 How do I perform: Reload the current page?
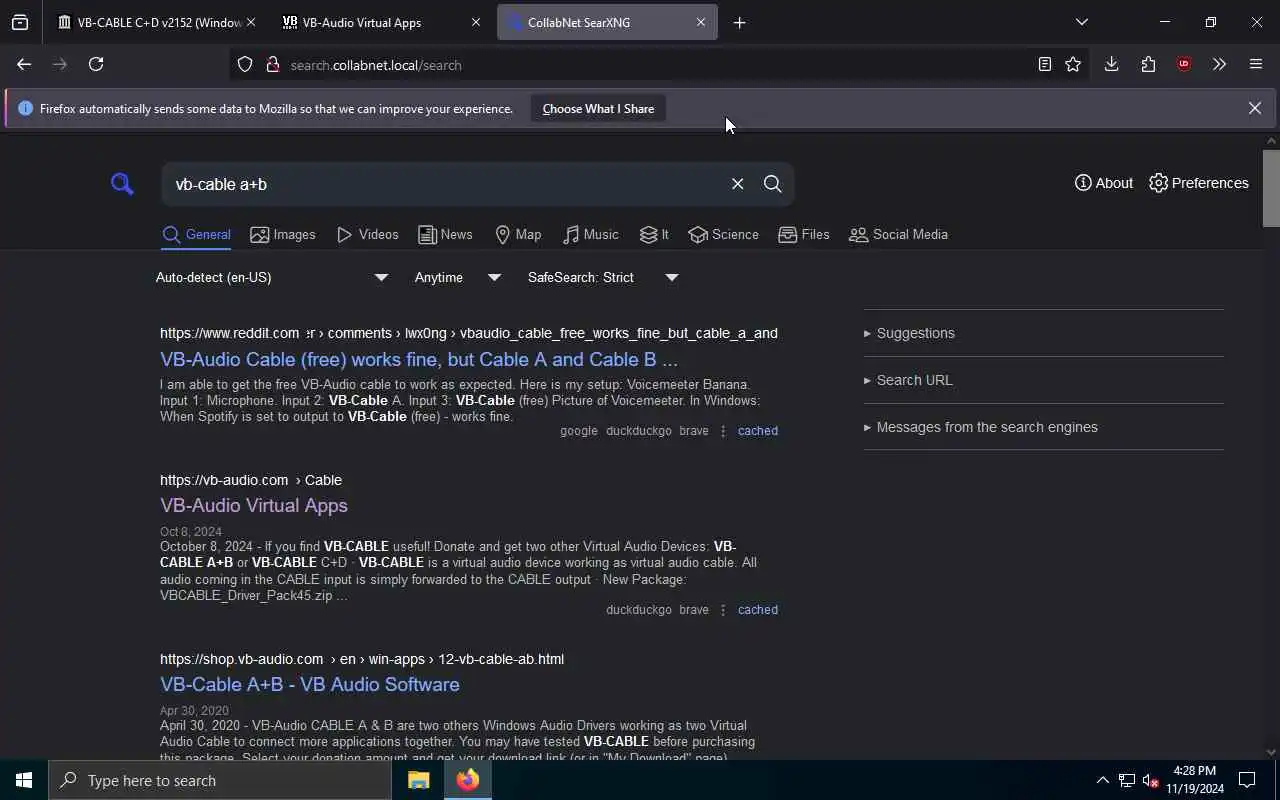(96, 64)
